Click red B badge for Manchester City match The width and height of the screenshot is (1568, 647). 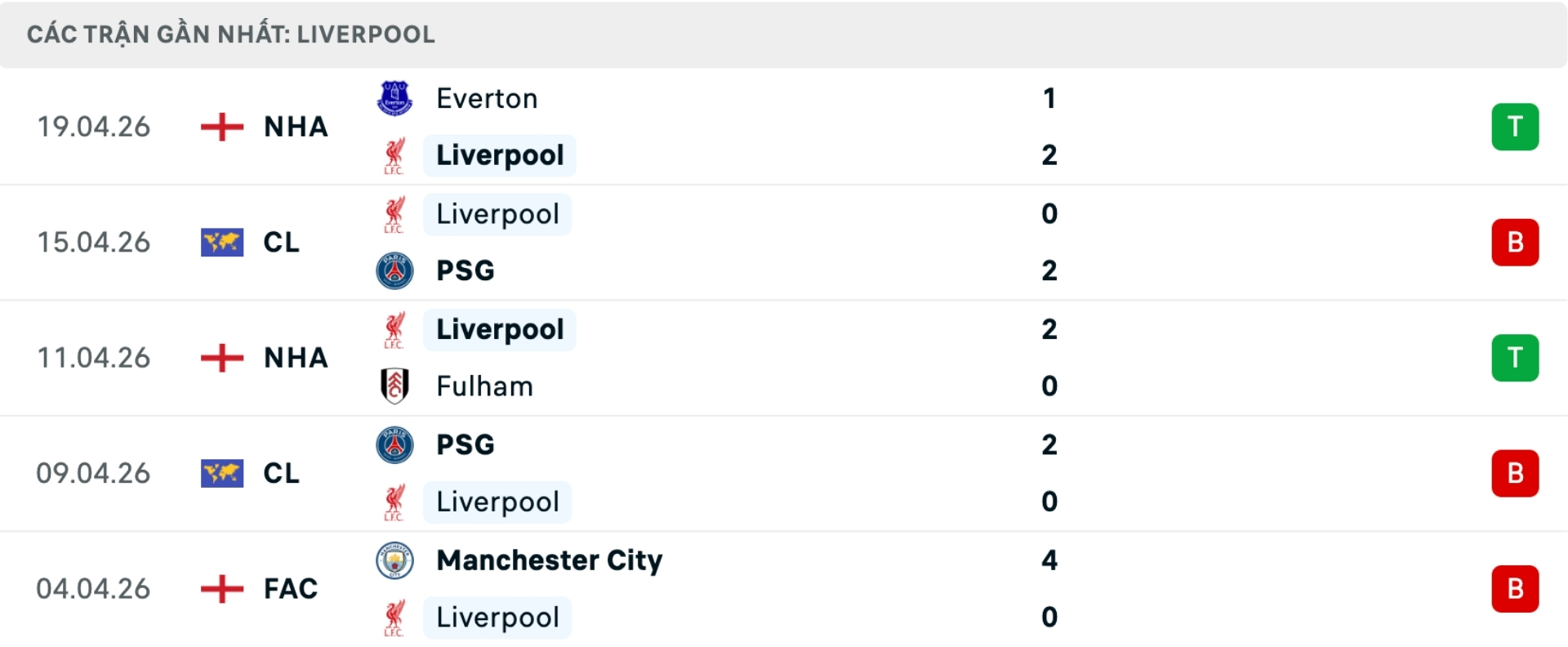pyautogui.click(x=1515, y=588)
